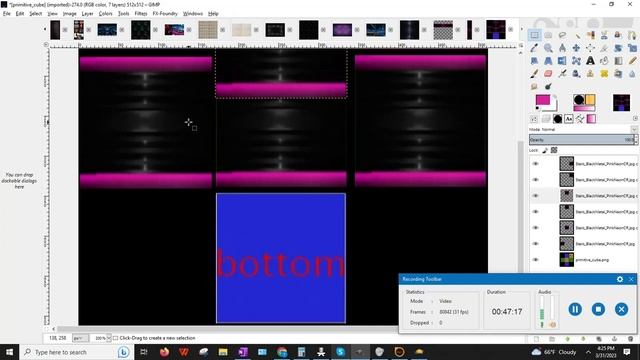This screenshot has height=360, width=640.
Task: Open the Filters menu
Action: [141, 13]
